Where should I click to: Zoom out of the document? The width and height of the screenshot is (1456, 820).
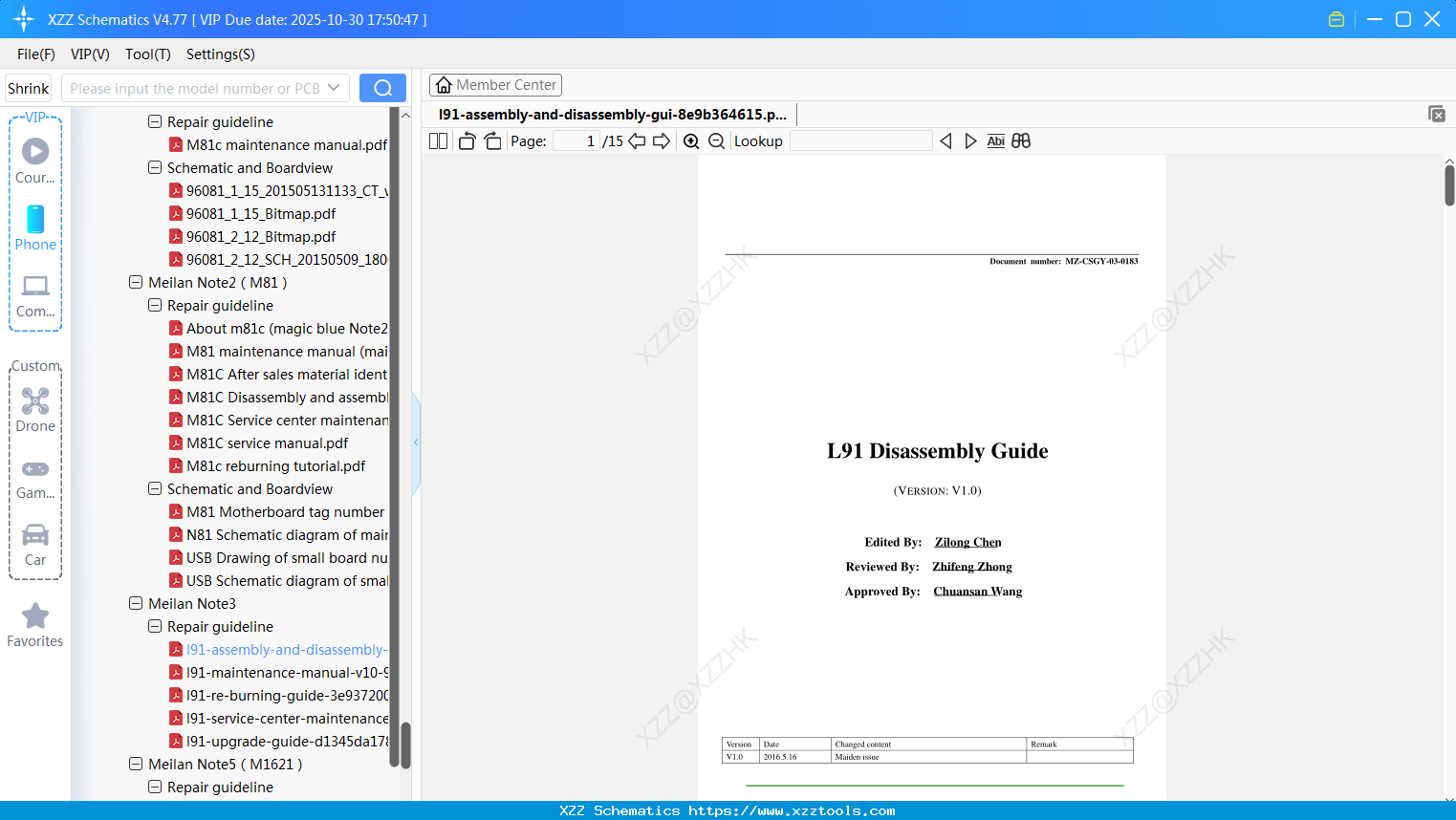click(716, 140)
